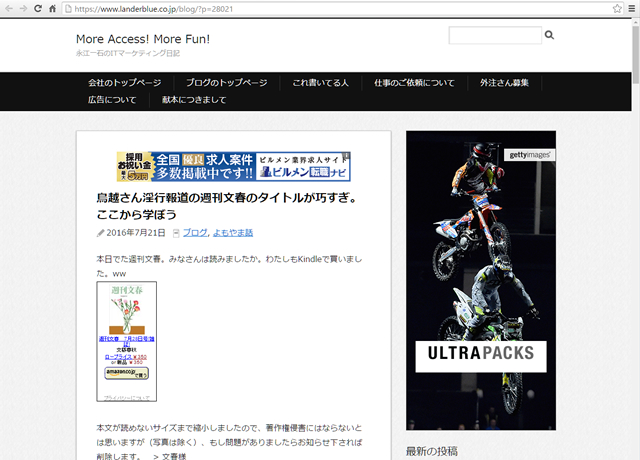The height and width of the screenshot is (460, 640).
Task: Select the 広告について menu item
Action: (x=112, y=100)
